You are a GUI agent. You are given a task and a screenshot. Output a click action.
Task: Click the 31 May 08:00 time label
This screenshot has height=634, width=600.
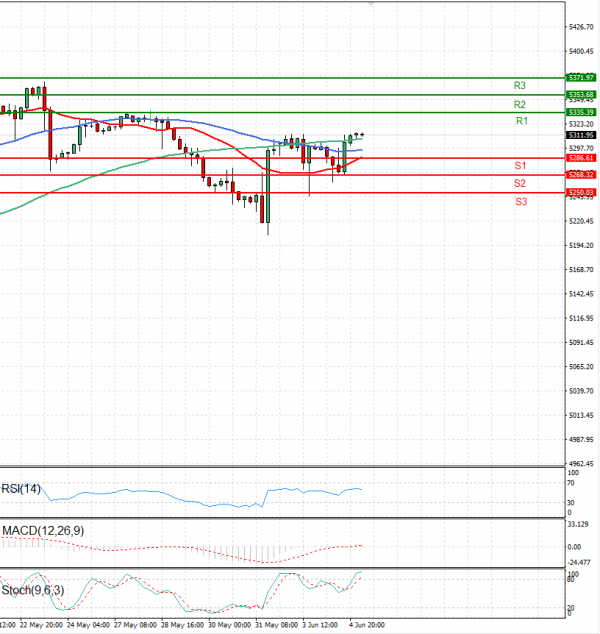tap(277, 625)
